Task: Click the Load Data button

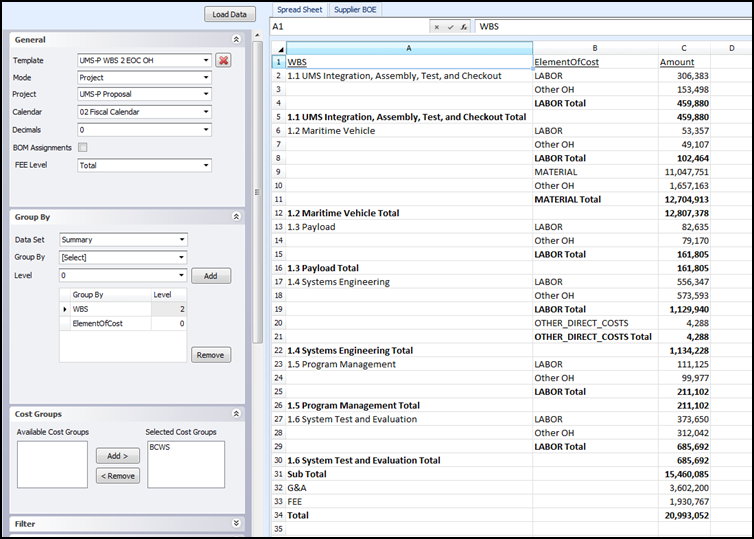Action: pyautogui.click(x=230, y=14)
